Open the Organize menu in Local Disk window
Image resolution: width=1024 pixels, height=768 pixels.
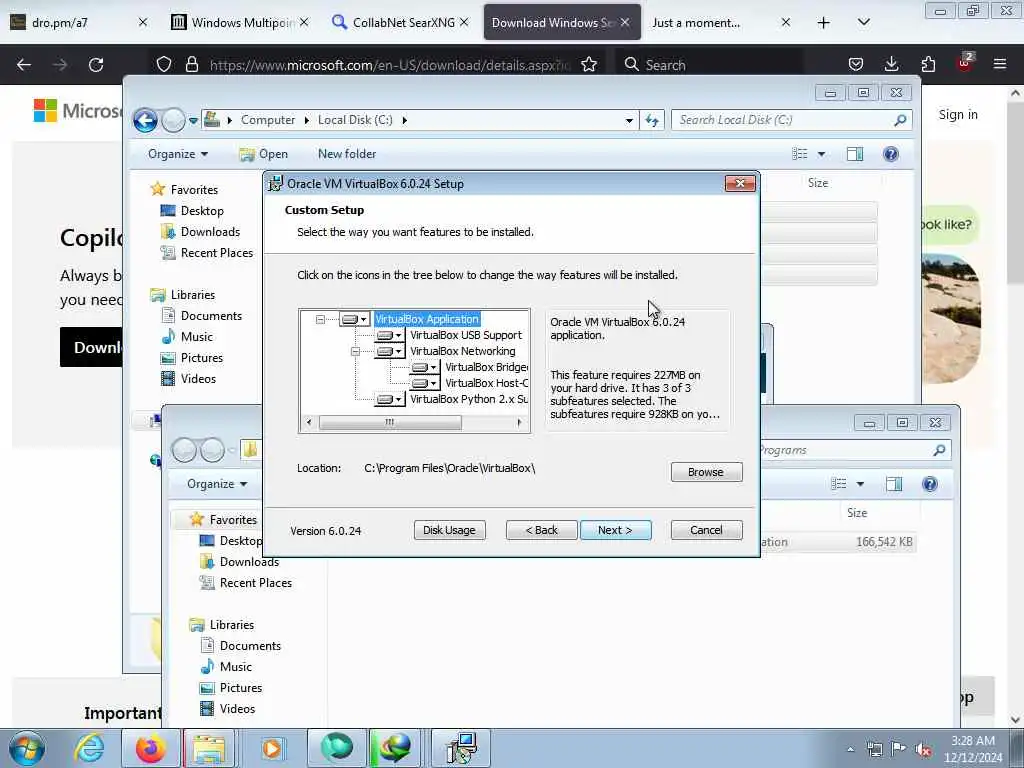click(x=178, y=154)
